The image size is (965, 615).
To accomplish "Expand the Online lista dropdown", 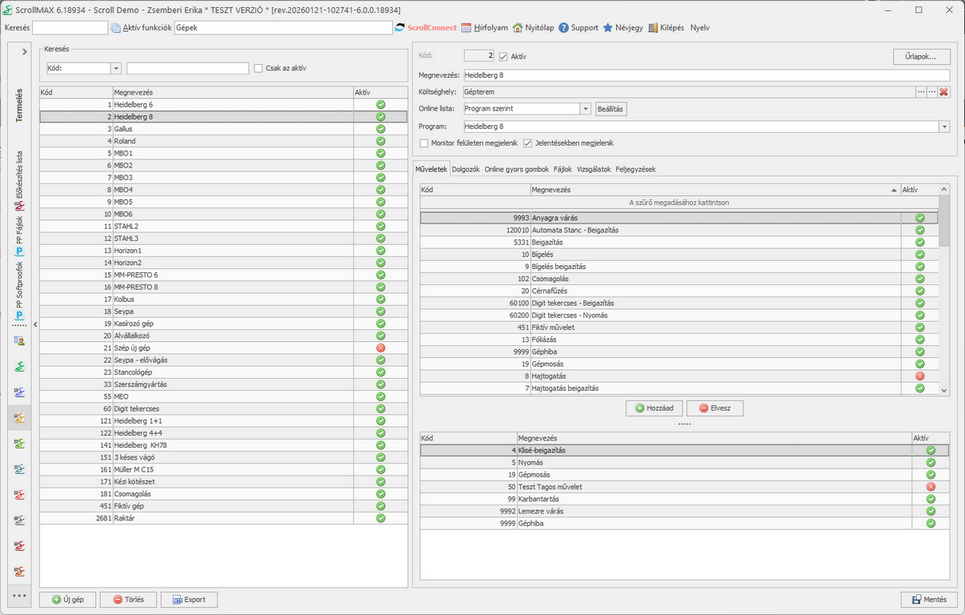I will pos(586,109).
